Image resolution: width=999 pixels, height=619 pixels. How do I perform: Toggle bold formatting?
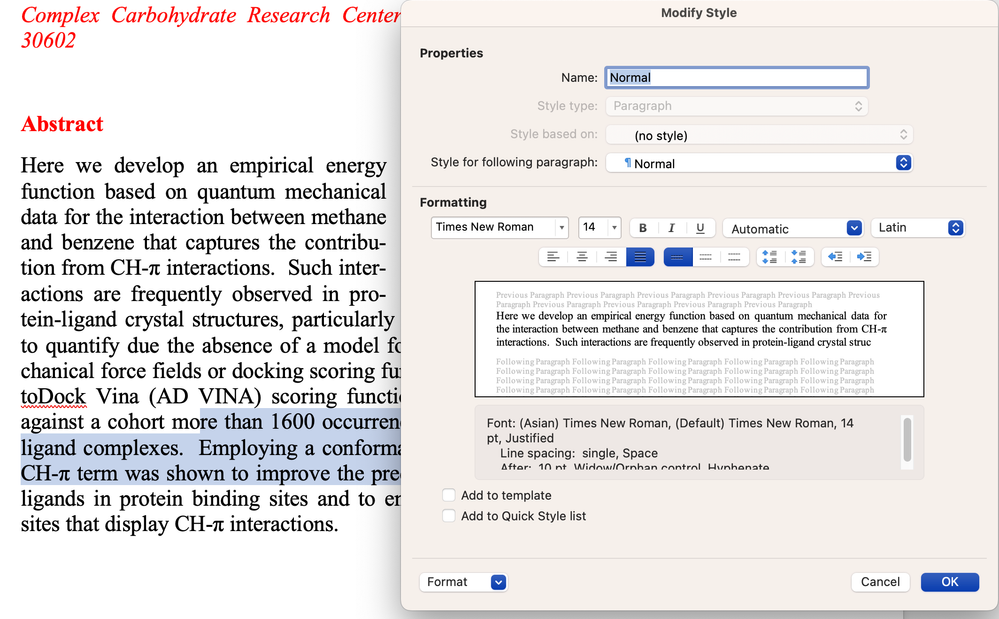tap(642, 227)
